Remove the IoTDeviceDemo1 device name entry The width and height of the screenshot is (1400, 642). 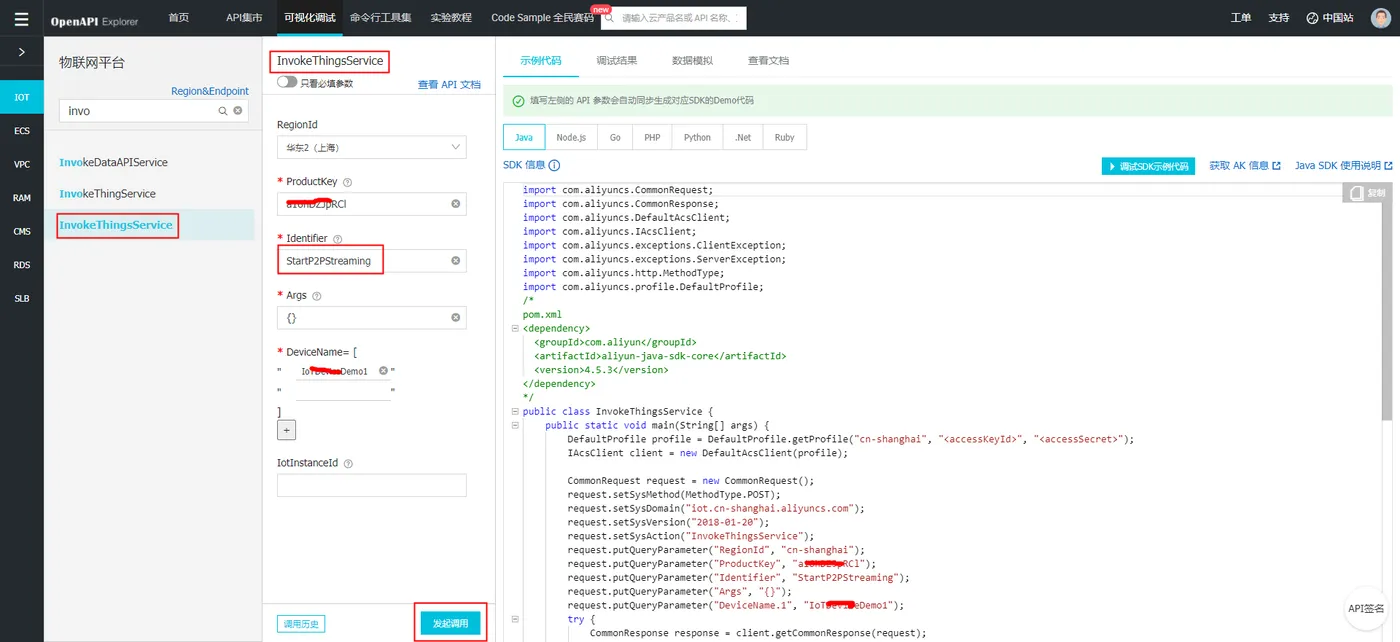tap(383, 371)
